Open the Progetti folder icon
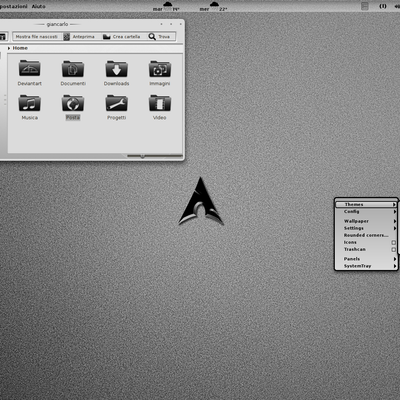This screenshot has width=400, height=400. [116, 103]
